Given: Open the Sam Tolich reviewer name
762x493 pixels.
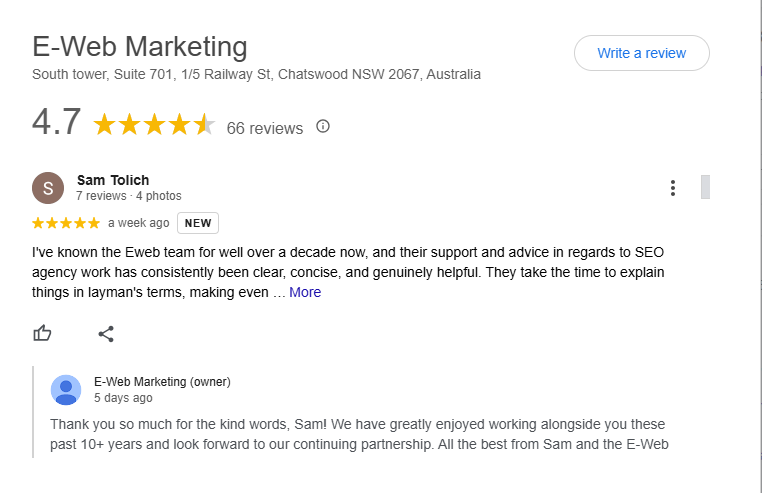Looking at the screenshot, I should pyautogui.click(x=113, y=180).
